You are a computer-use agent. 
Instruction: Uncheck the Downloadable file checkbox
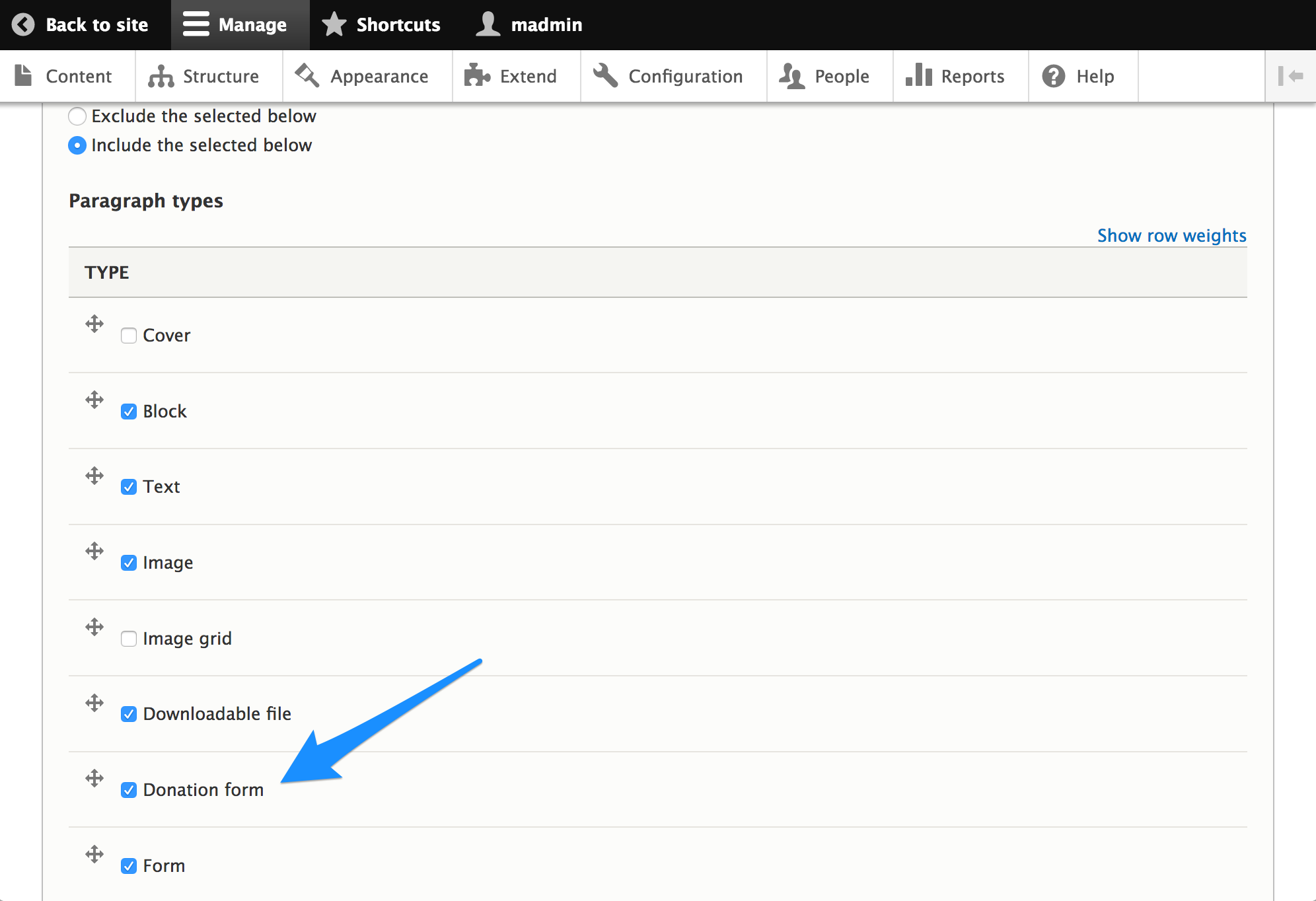click(129, 714)
